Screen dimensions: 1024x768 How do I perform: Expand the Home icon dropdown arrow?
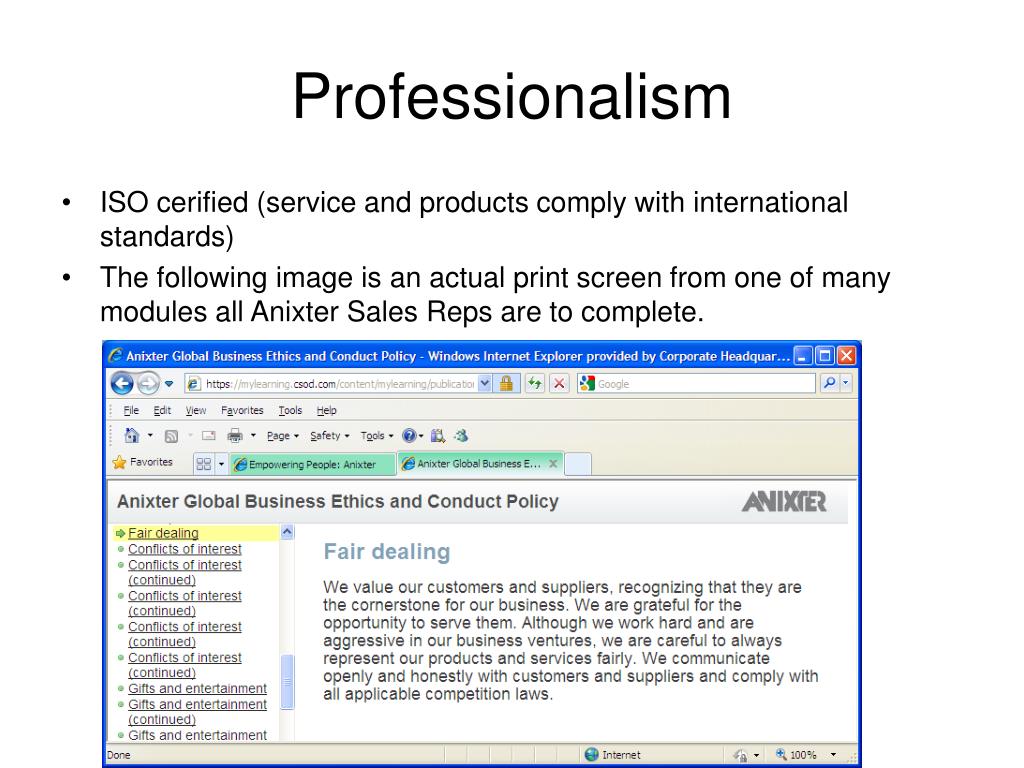coord(150,435)
